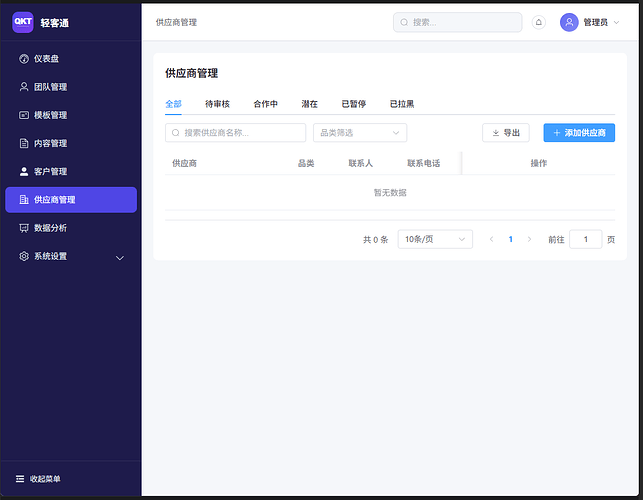
Task: Click the 暂无数据 empty text
Action: point(390,192)
